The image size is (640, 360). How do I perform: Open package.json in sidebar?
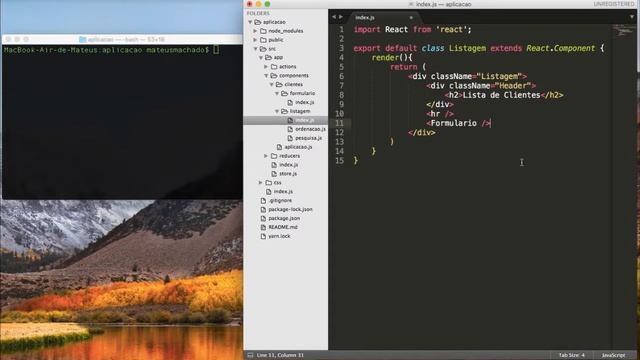284,218
